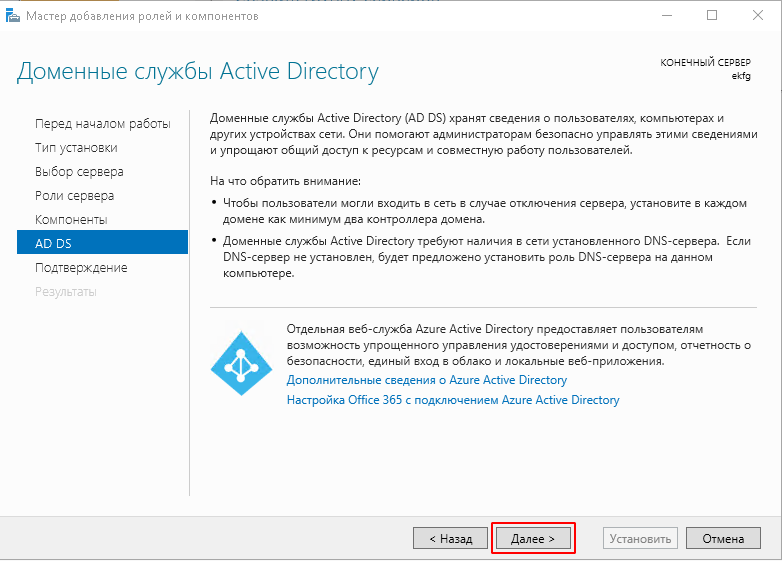Click the wizard icon in the title bar
Image resolution: width=782 pixels, height=561 pixels.
(x=13, y=16)
